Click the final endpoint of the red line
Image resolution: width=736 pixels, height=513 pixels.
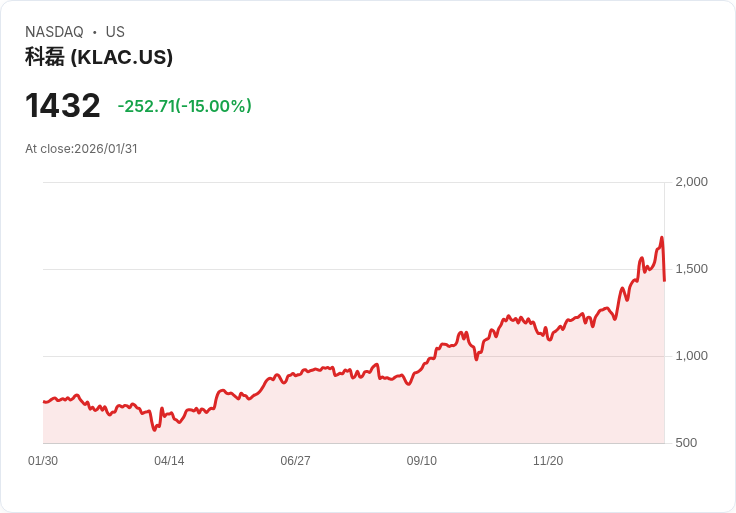(x=664, y=281)
